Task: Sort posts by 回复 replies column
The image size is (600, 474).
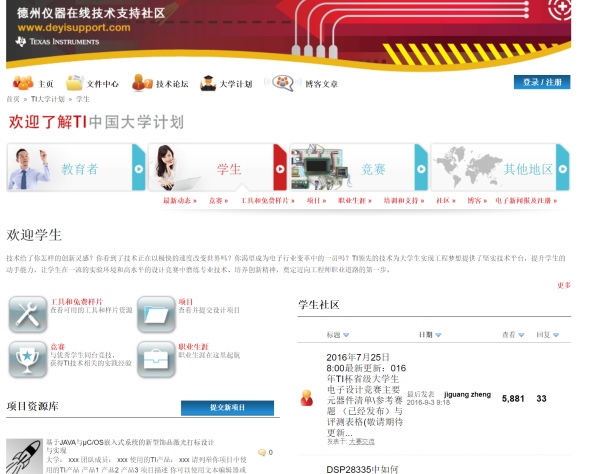Action: 545,334
